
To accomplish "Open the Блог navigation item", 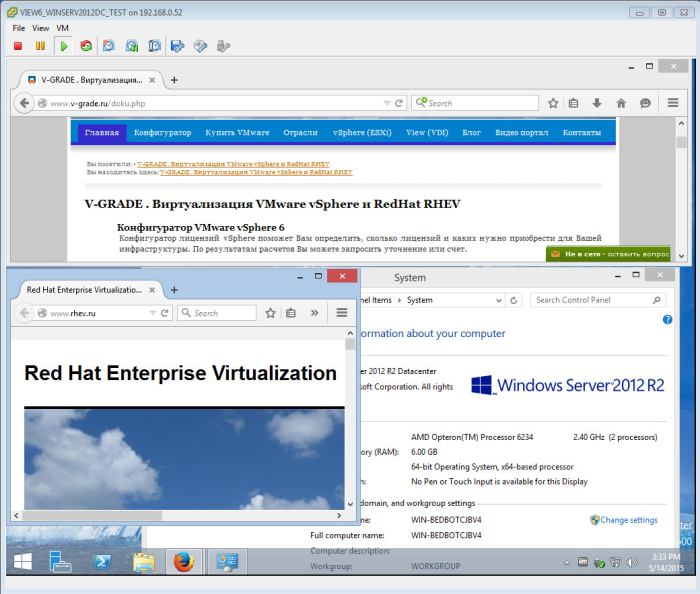I will (x=471, y=133).
